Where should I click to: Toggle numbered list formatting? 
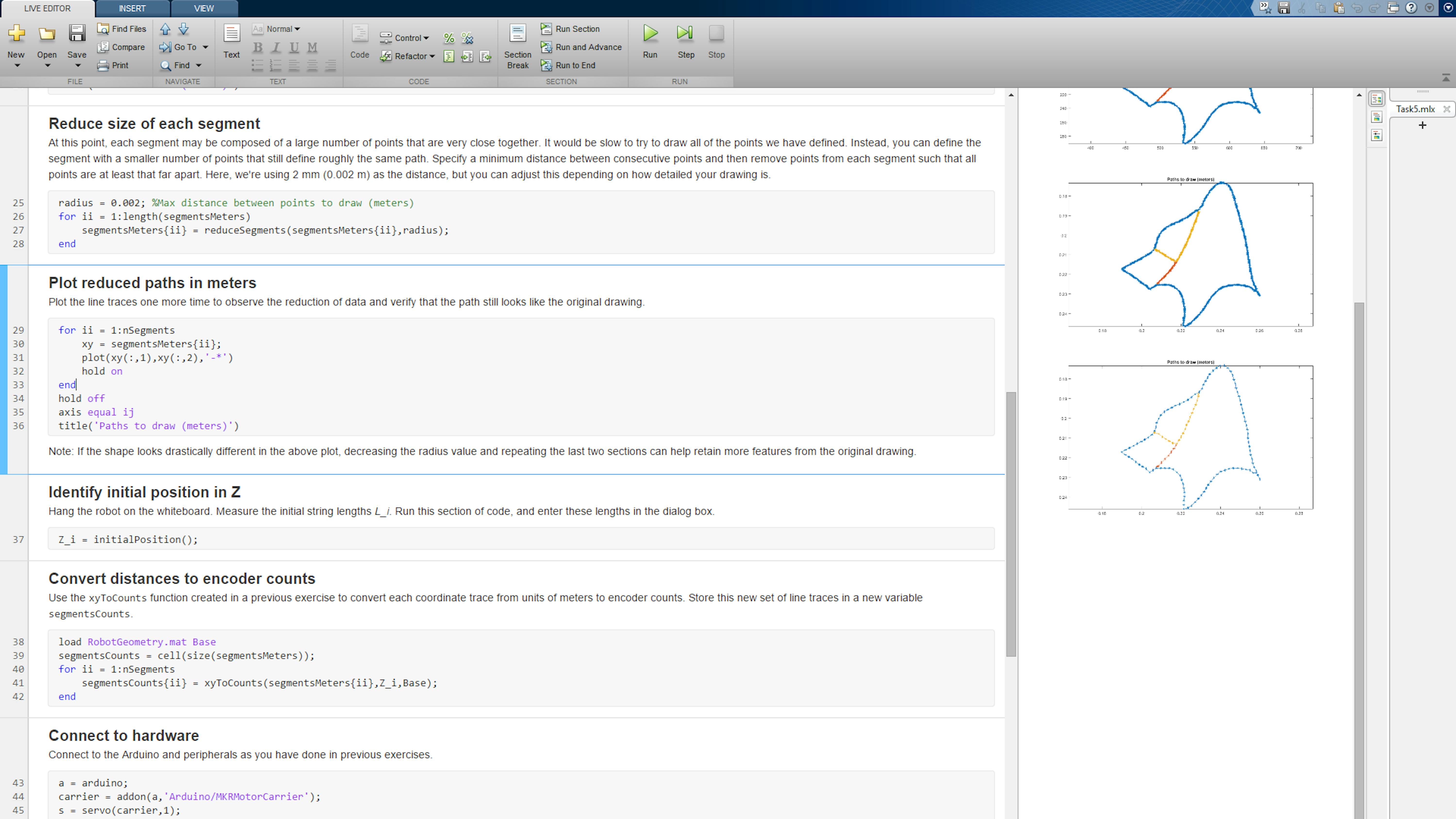pos(276,66)
